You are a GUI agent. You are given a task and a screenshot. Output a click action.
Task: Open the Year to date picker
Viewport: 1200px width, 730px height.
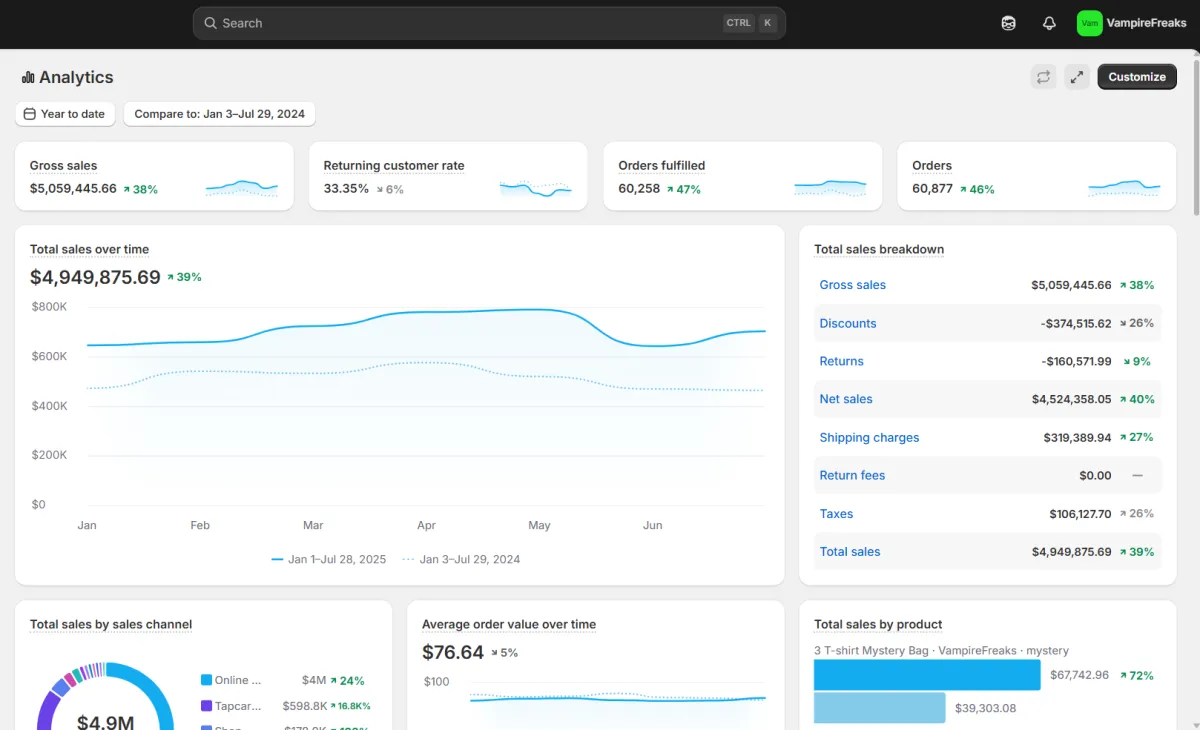pyautogui.click(x=65, y=114)
